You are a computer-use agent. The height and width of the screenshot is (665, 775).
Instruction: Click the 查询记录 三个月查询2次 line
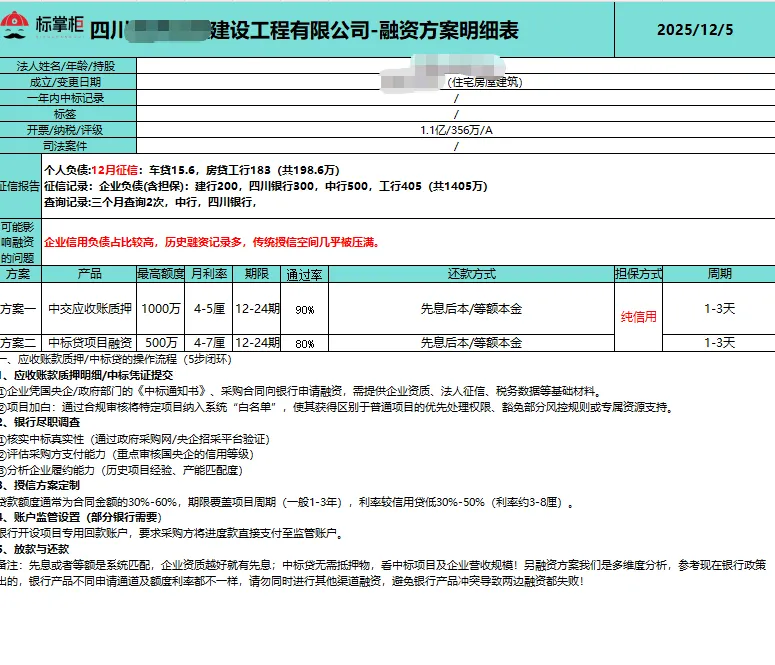click(151, 202)
